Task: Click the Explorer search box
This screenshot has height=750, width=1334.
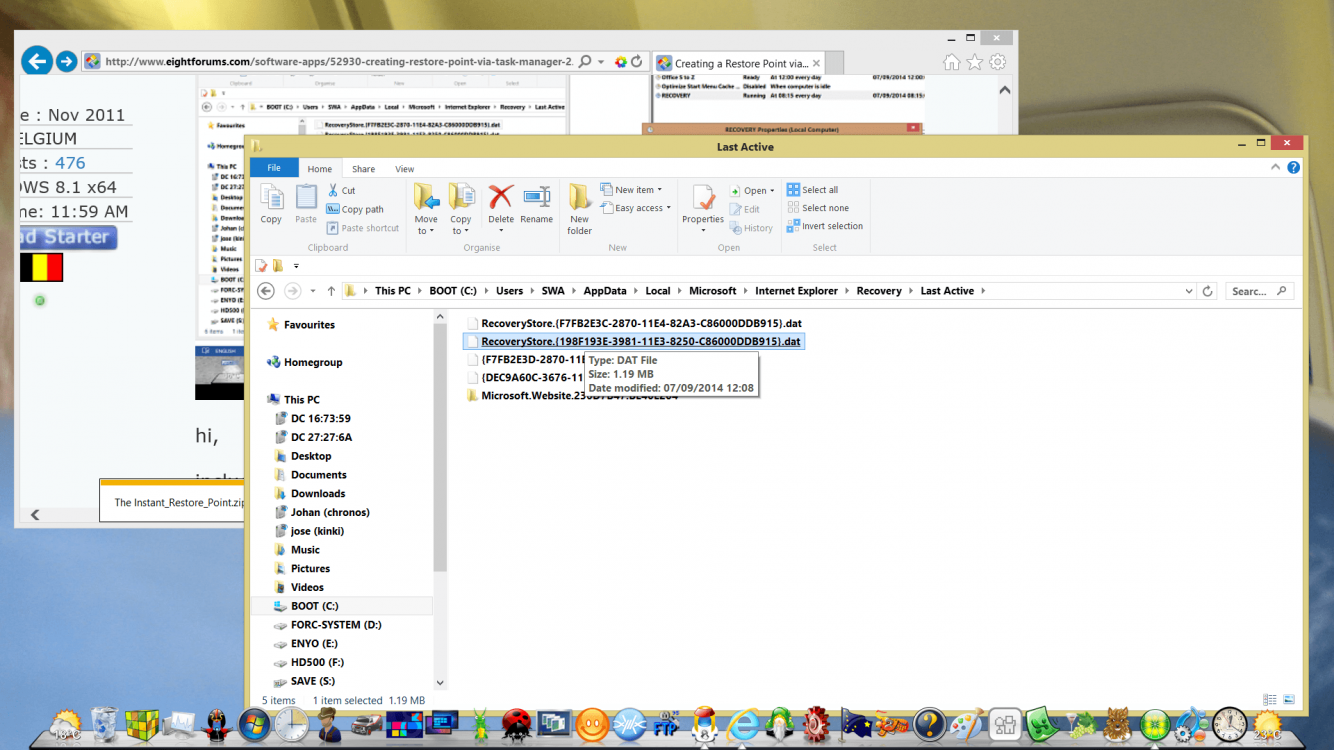Action: (1258, 291)
